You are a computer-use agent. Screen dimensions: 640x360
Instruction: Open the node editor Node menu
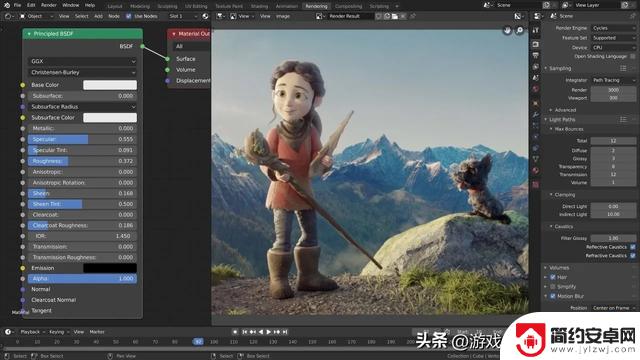pyautogui.click(x=114, y=16)
